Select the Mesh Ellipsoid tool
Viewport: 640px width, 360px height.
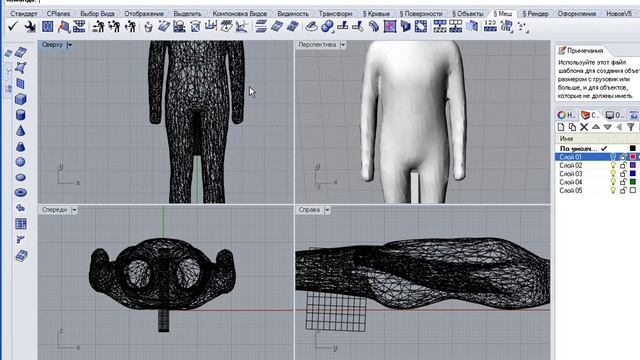20,177
